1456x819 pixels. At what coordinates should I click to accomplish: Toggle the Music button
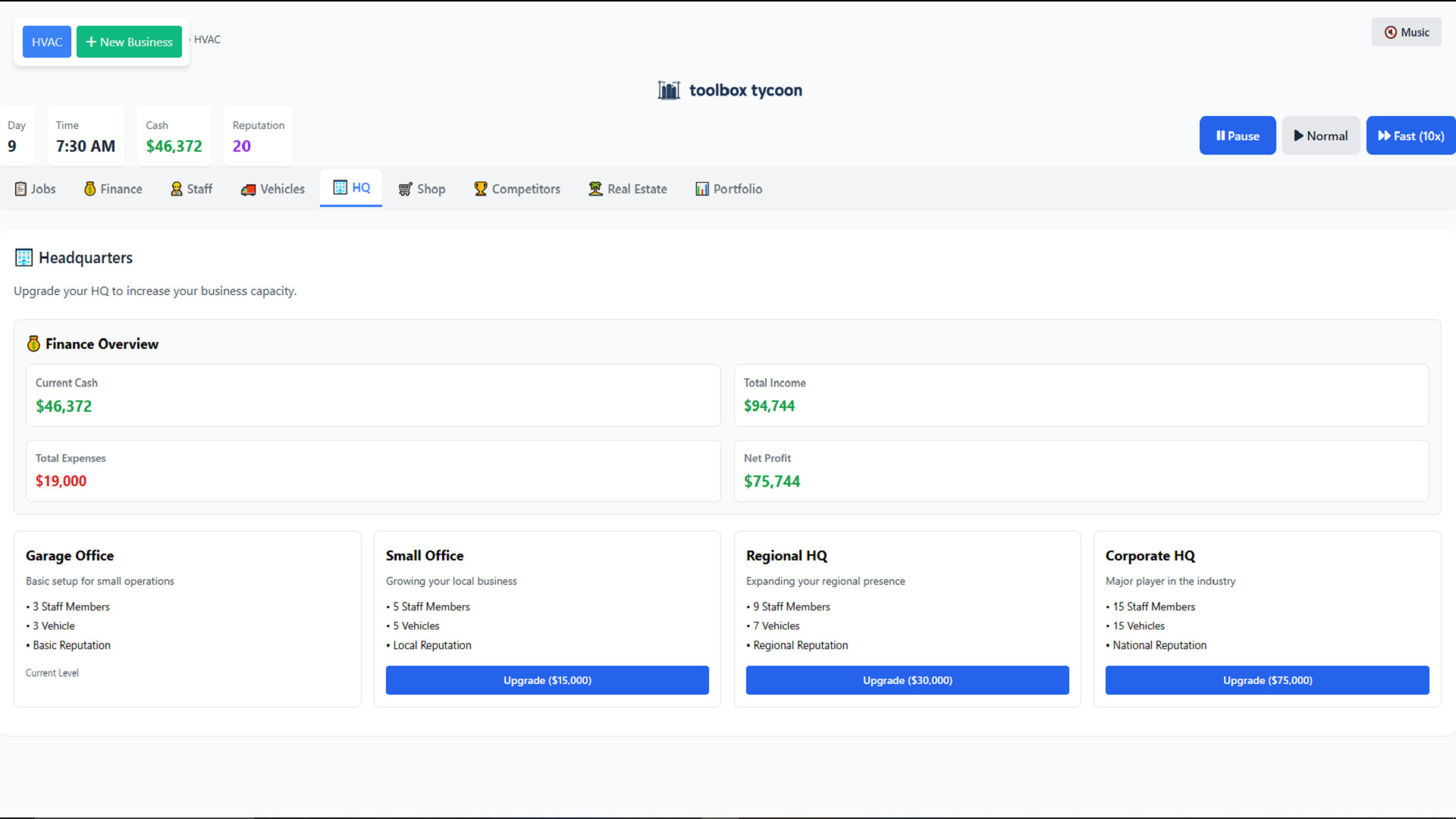point(1406,32)
